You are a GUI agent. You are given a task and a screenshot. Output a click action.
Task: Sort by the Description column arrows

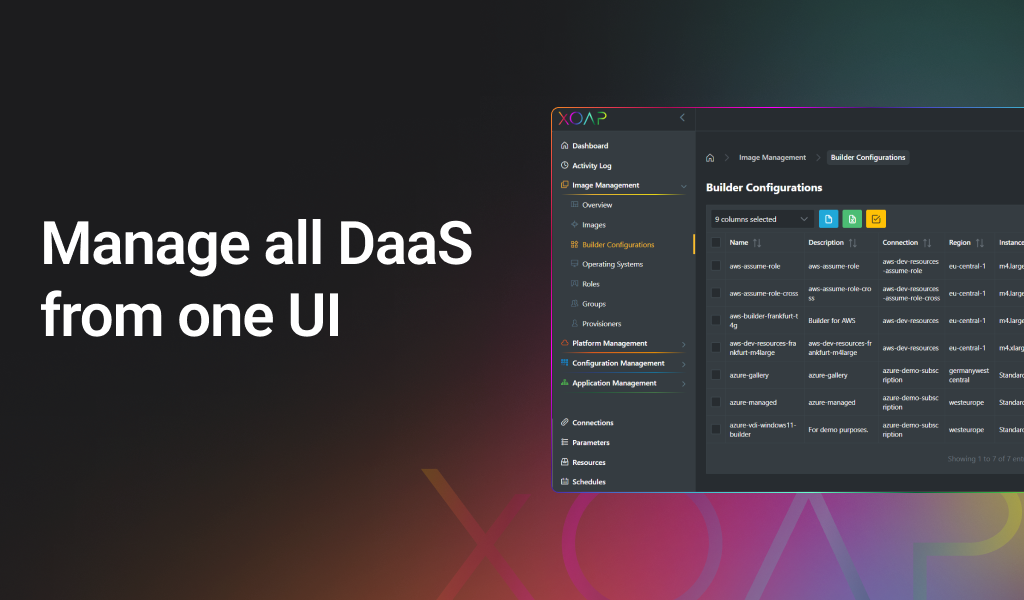pyautogui.click(x=852, y=243)
